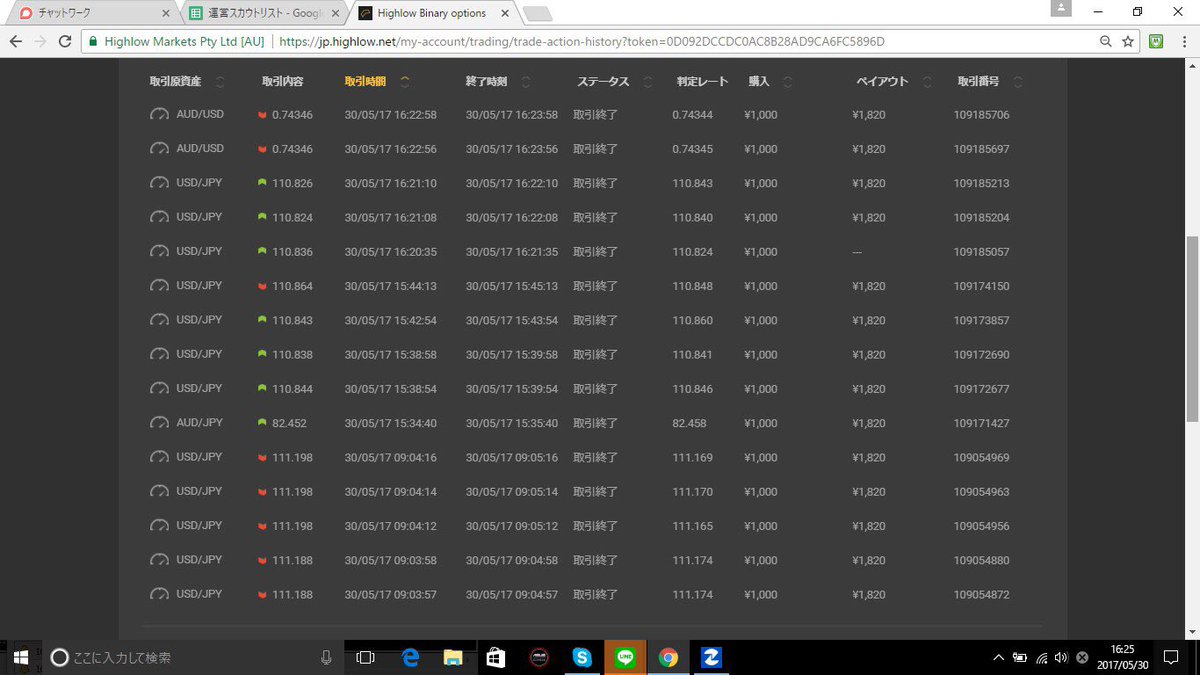Switch to チャットワーク tab
The width and height of the screenshot is (1200, 675).
tap(92, 13)
